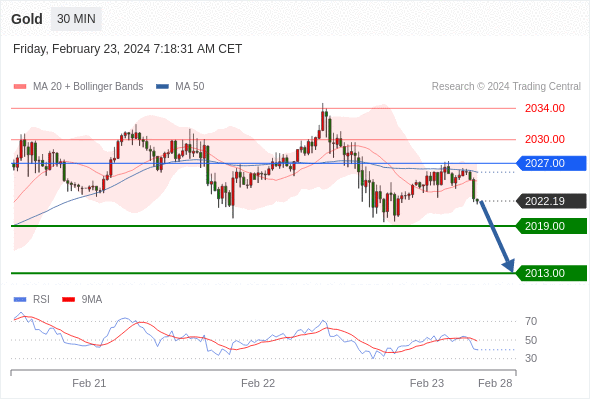The width and height of the screenshot is (590, 400).
Task: Click the 2013.00 green target tag
Action: [551, 273]
